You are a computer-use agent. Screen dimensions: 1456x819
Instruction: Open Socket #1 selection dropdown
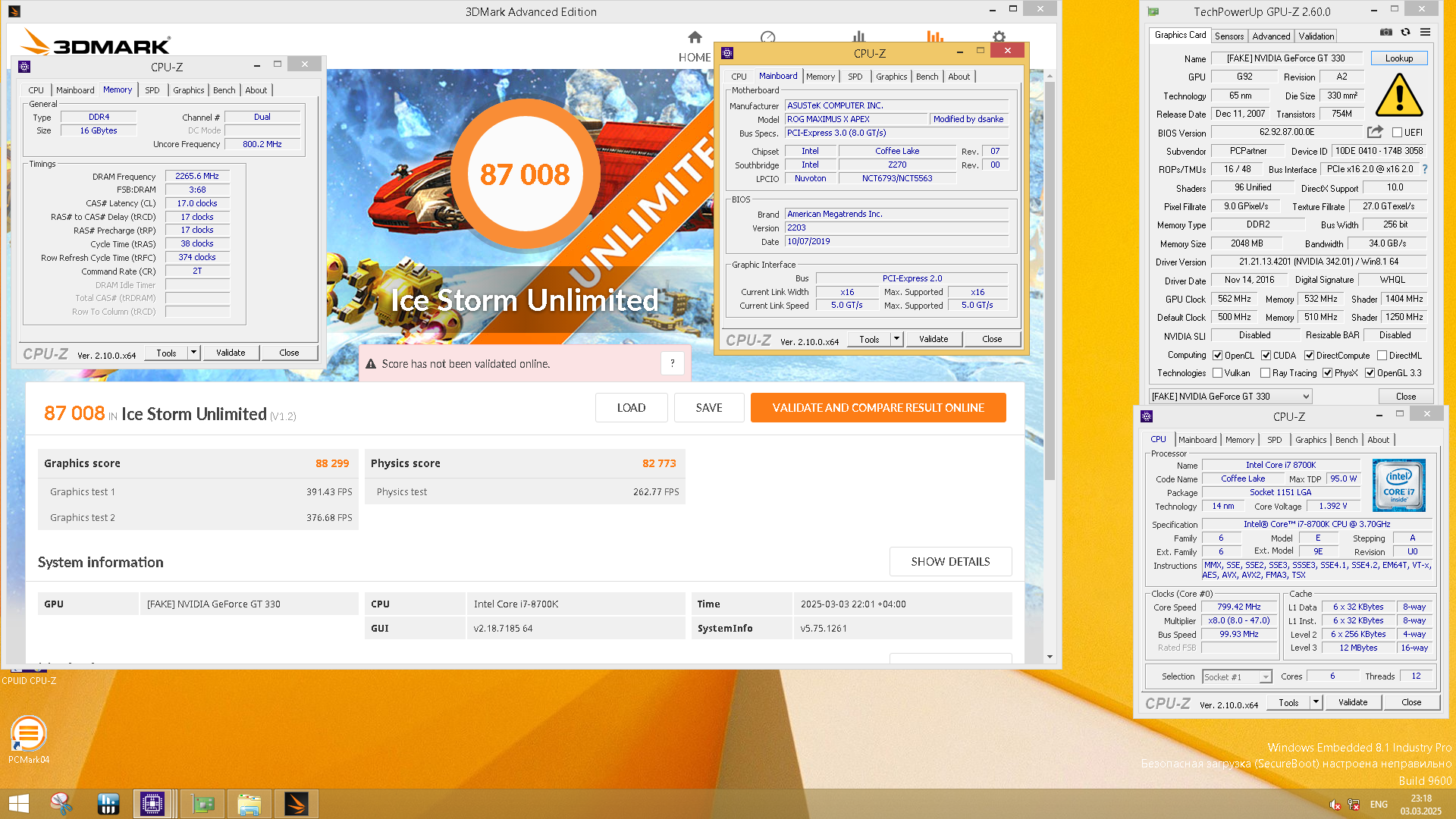coord(1237,676)
